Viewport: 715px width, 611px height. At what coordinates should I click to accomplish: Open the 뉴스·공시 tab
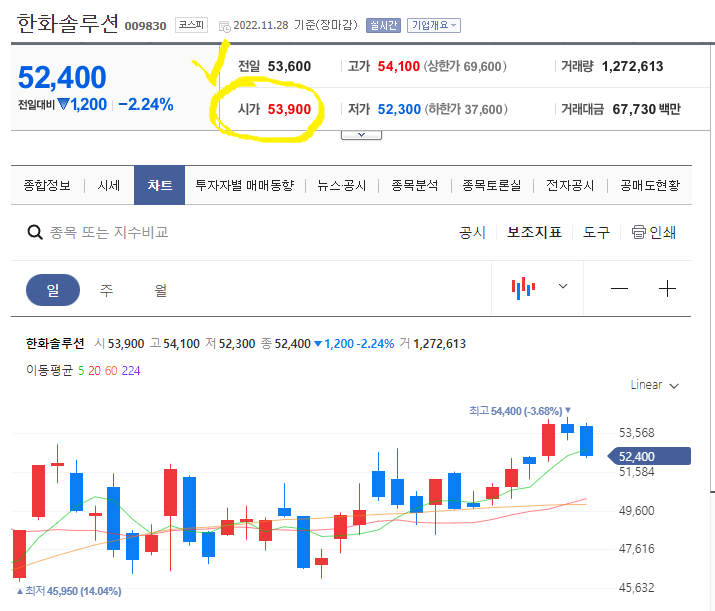click(342, 186)
